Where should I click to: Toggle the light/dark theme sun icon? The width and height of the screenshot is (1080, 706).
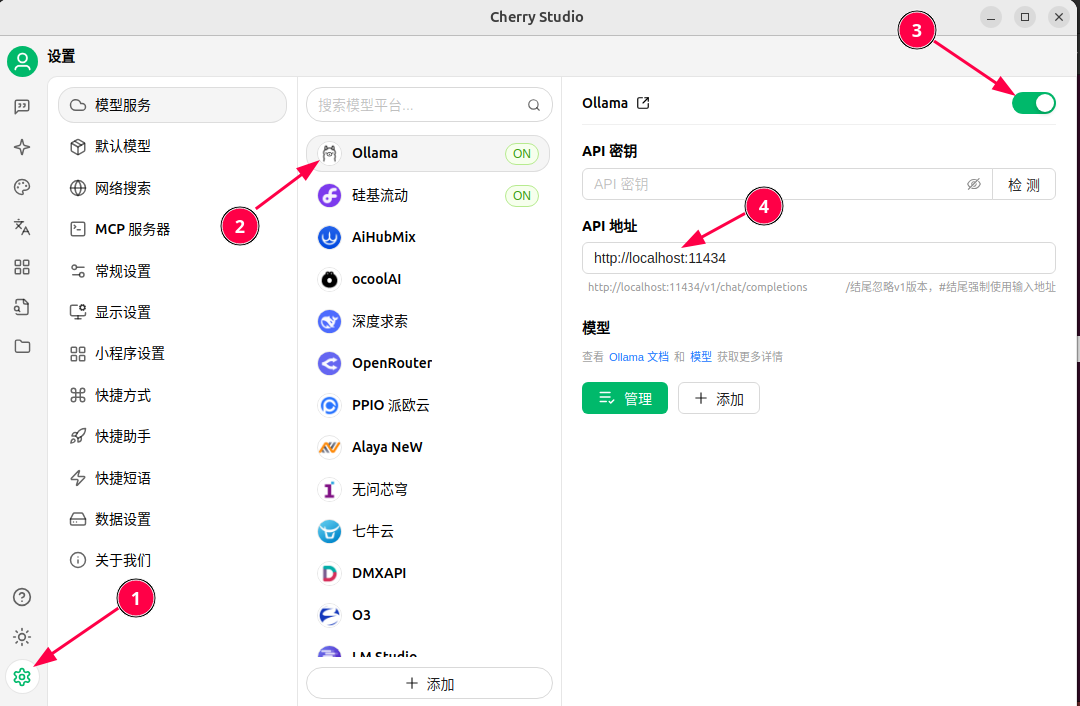[22, 637]
